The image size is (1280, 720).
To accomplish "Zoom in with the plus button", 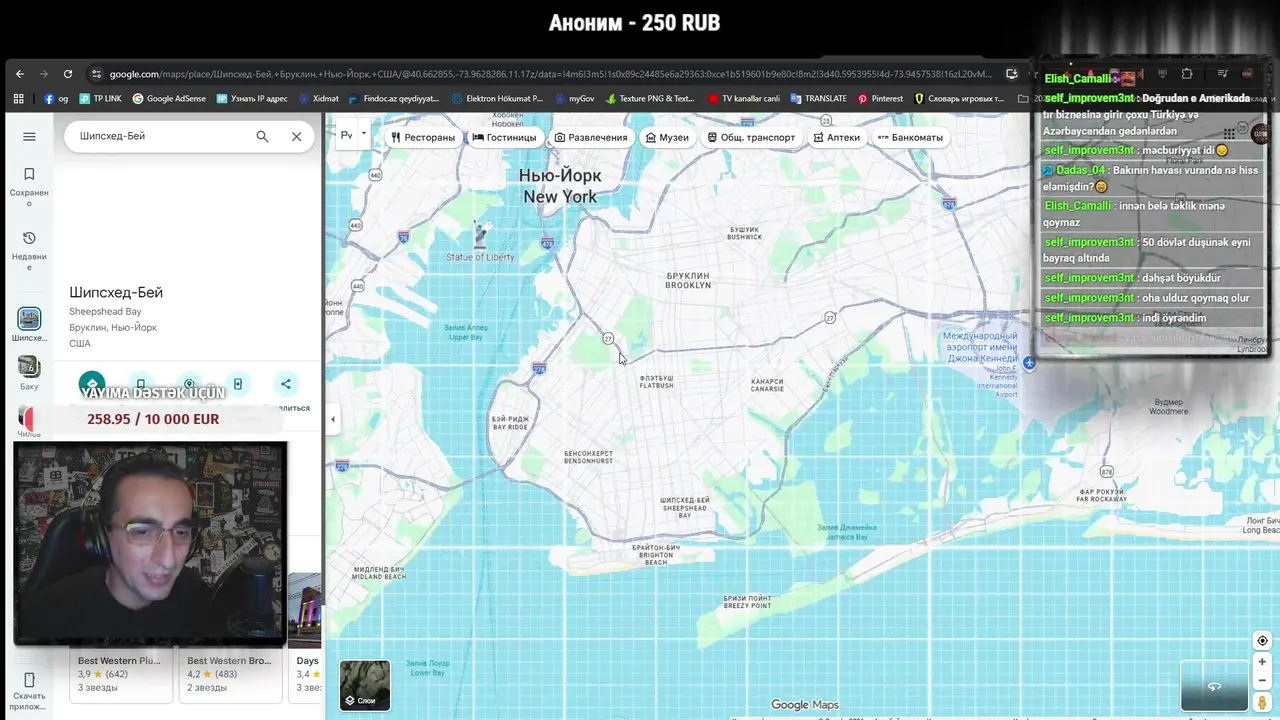I will [x=1262, y=662].
